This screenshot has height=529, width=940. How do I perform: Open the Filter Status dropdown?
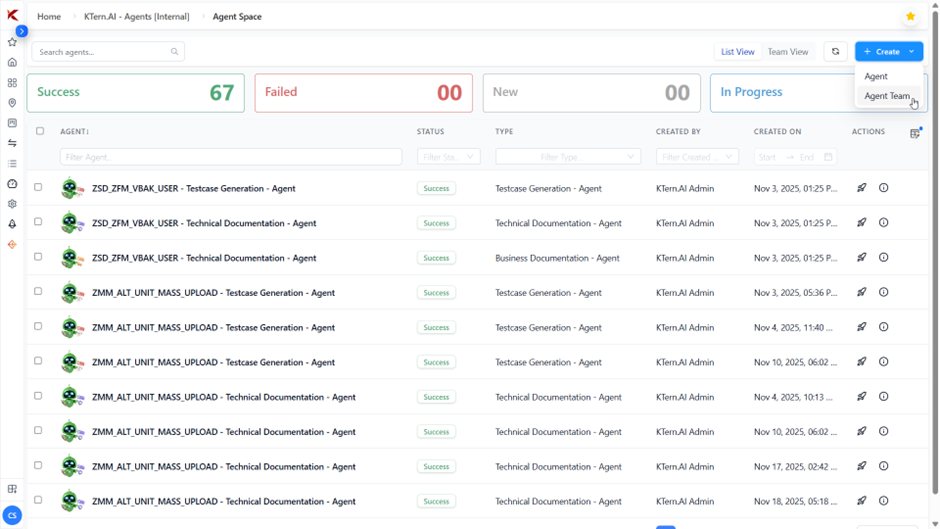pyautogui.click(x=448, y=157)
